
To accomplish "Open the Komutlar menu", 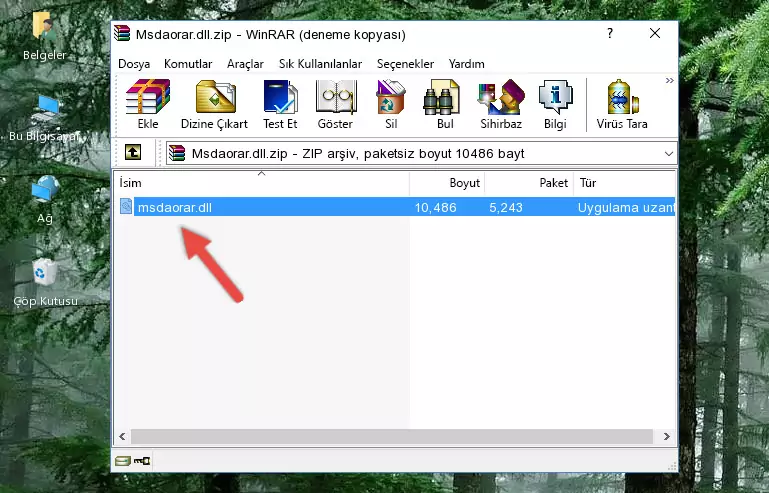I will click(188, 64).
